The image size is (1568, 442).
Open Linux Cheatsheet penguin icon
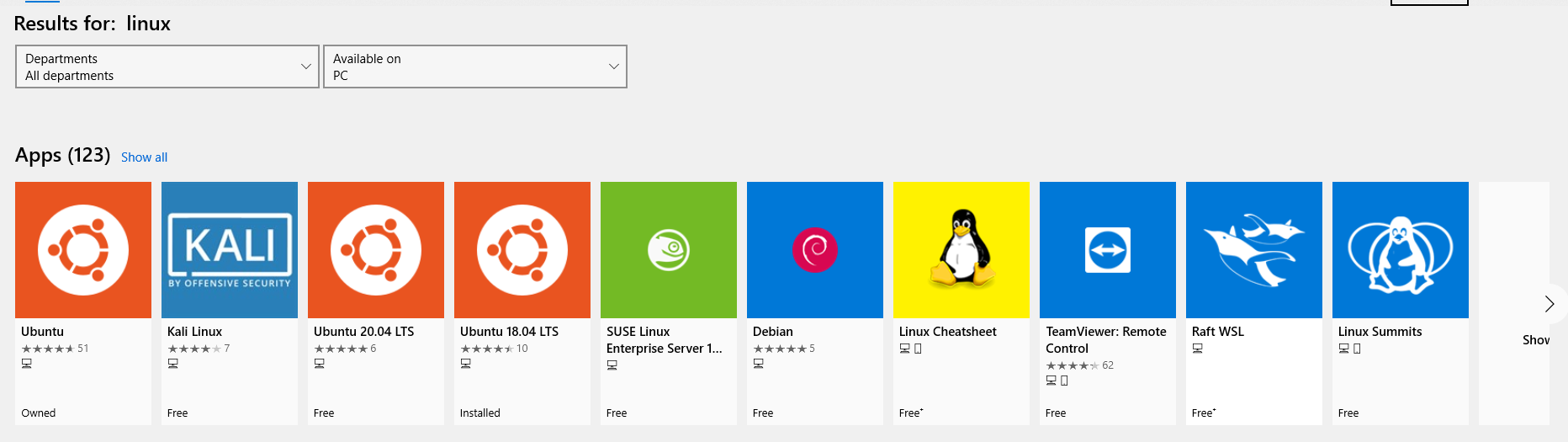tap(961, 250)
